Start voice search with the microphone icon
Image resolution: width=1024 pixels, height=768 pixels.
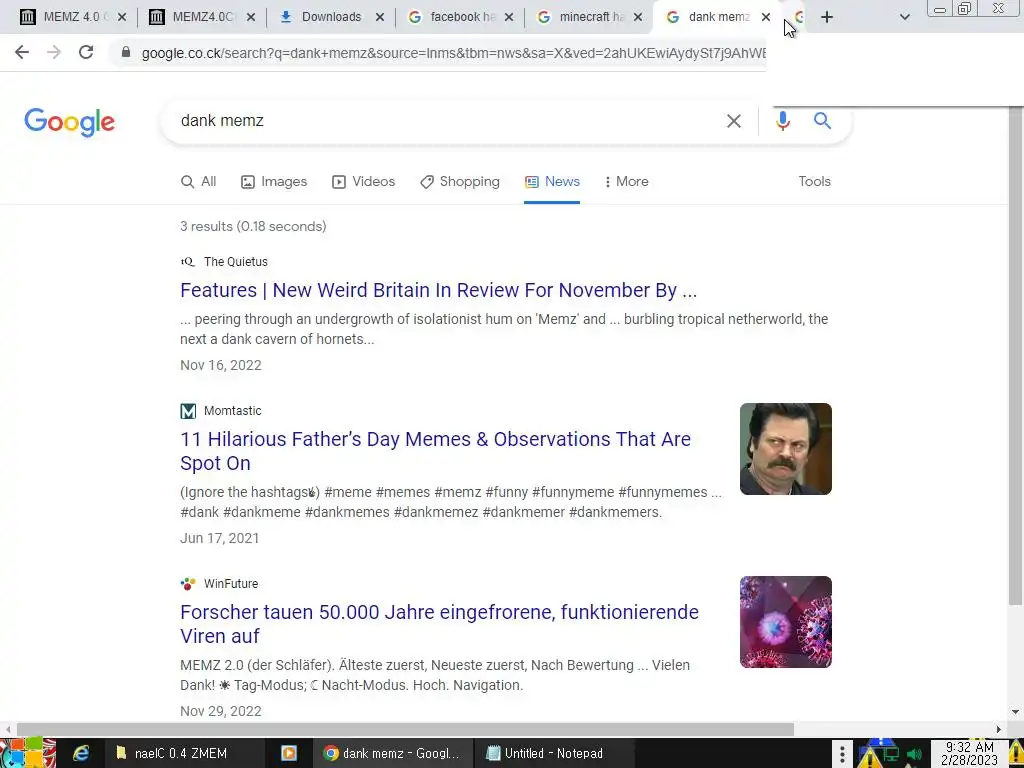point(782,121)
